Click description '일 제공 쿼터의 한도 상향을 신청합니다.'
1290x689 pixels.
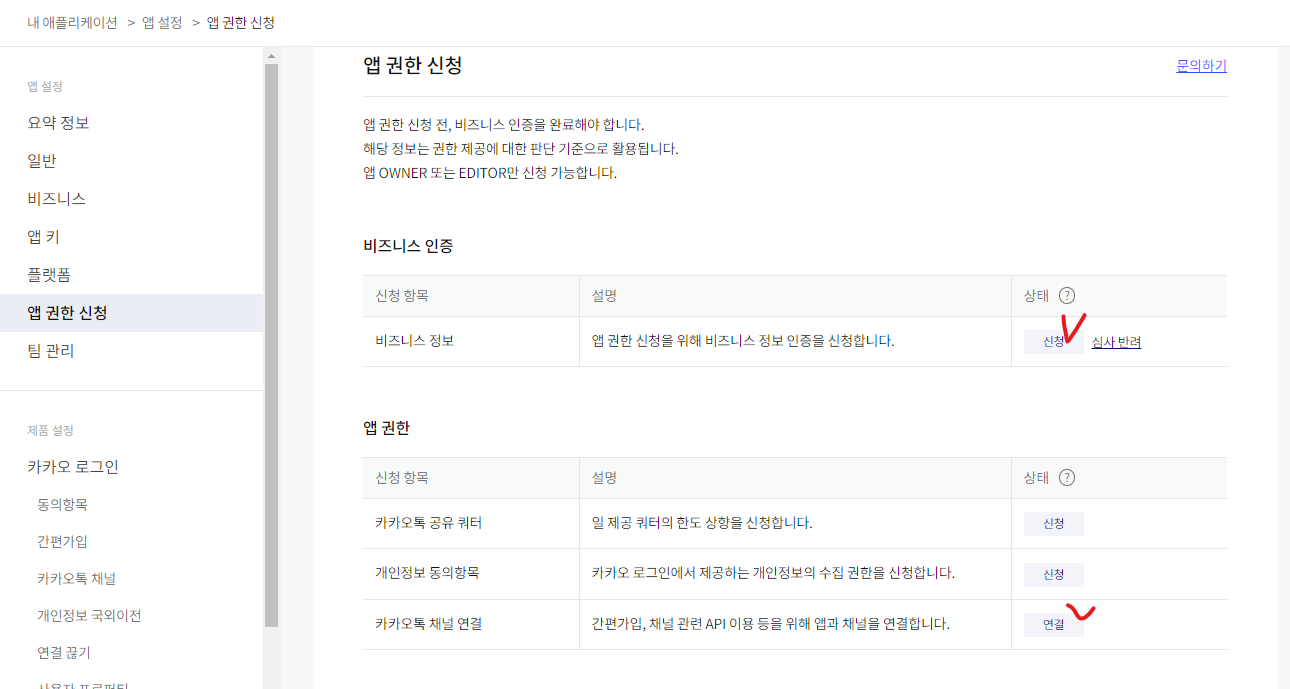point(701,523)
